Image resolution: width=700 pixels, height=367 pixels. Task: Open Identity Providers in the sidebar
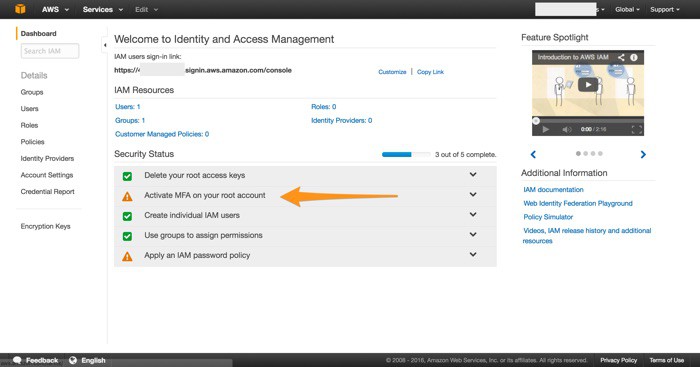(47, 158)
